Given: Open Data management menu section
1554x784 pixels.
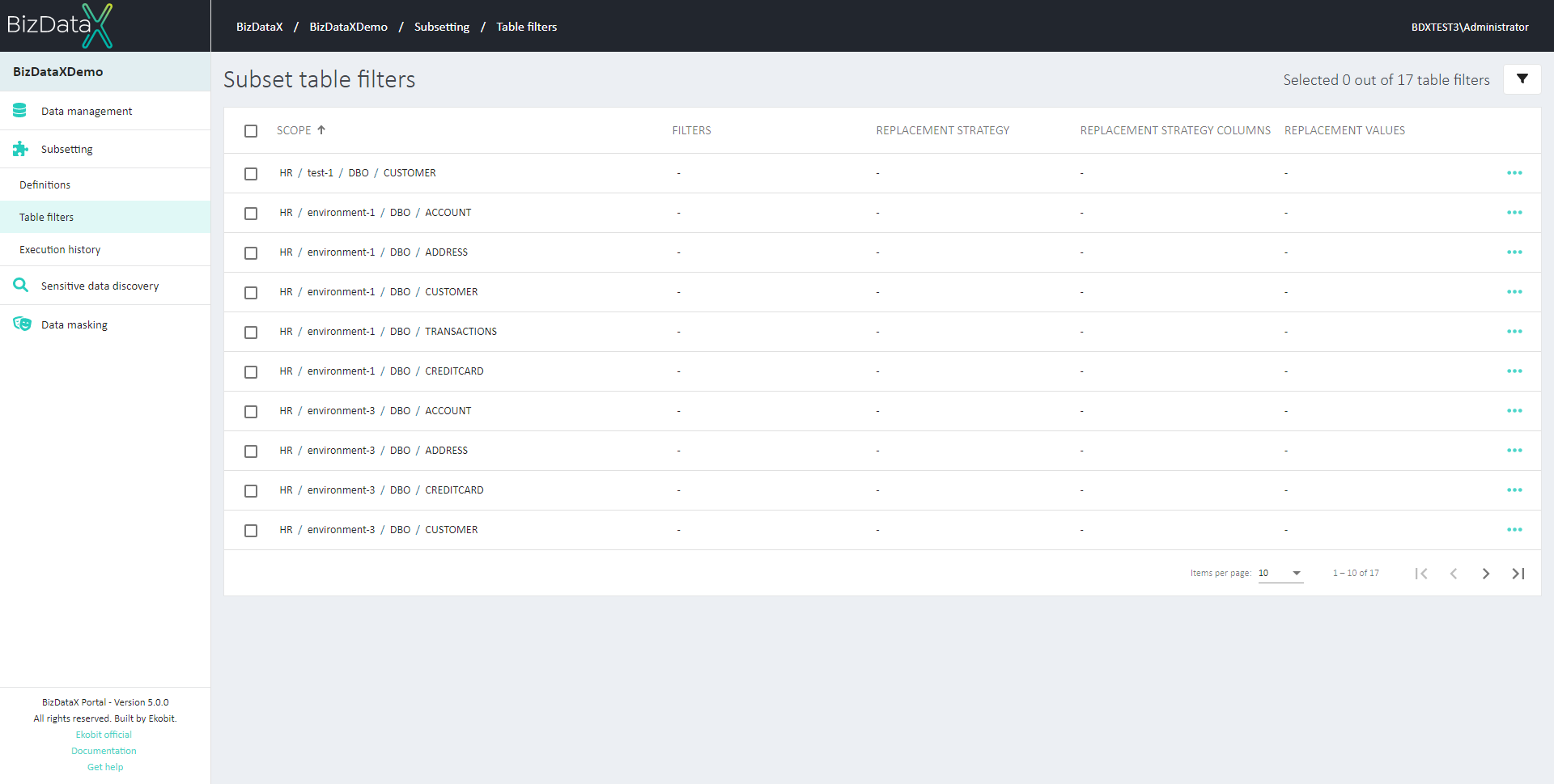Looking at the screenshot, I should pos(105,111).
